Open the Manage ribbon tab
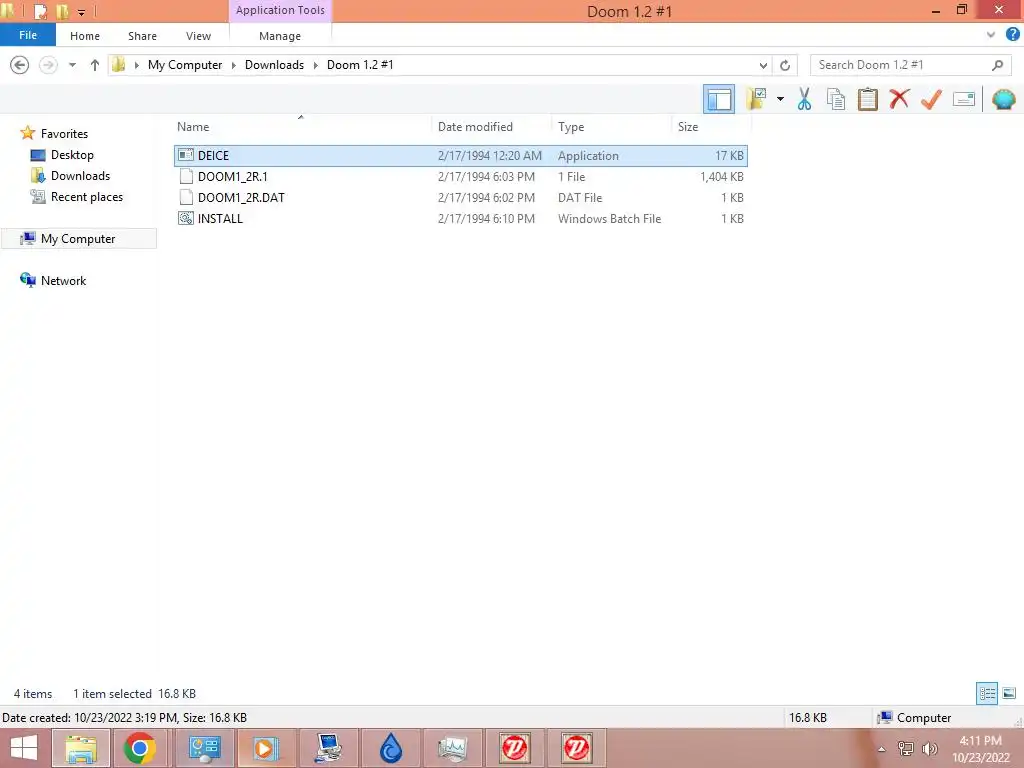The height and width of the screenshot is (768, 1024). pyautogui.click(x=280, y=36)
